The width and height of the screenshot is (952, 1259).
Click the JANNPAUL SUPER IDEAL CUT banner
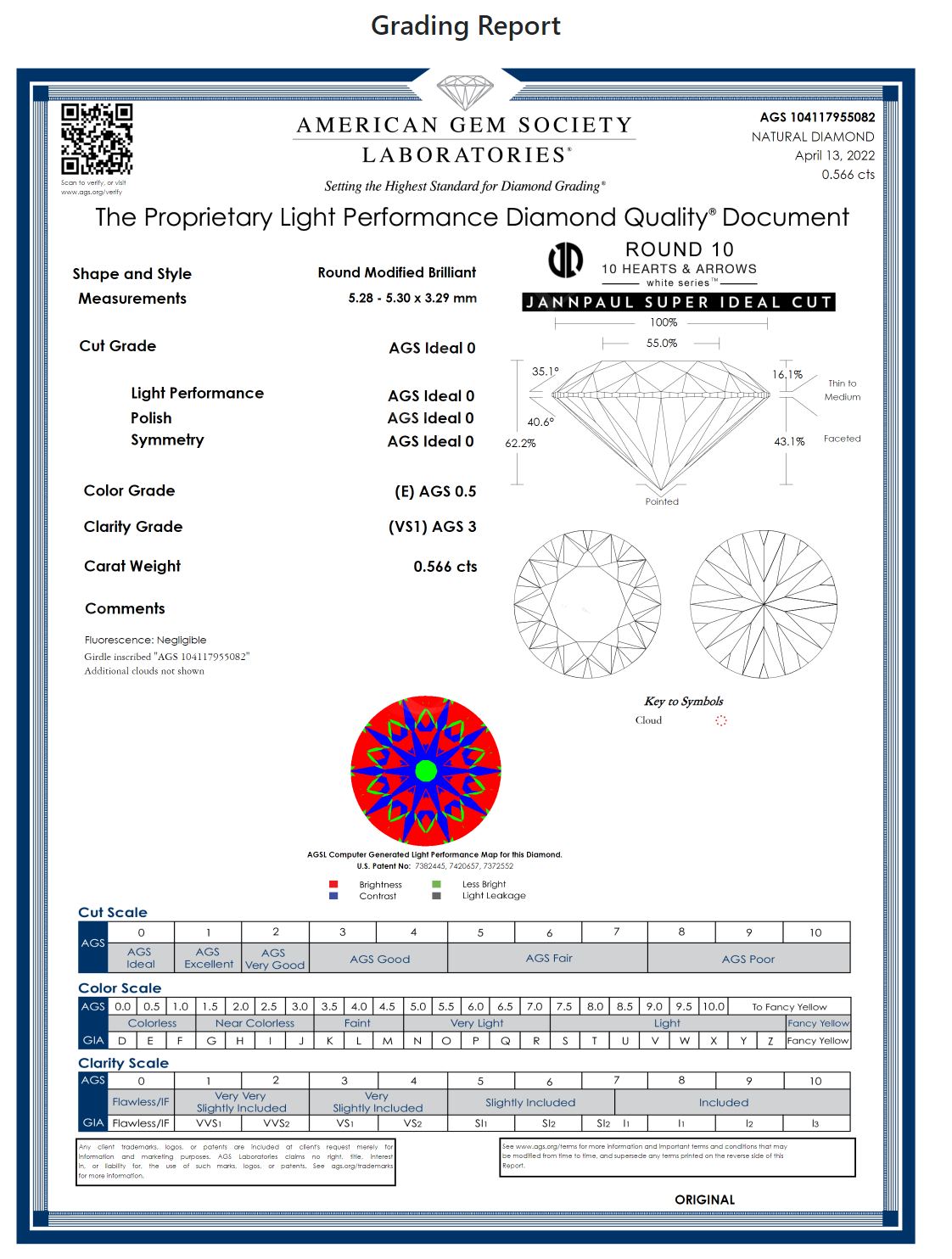tap(679, 302)
